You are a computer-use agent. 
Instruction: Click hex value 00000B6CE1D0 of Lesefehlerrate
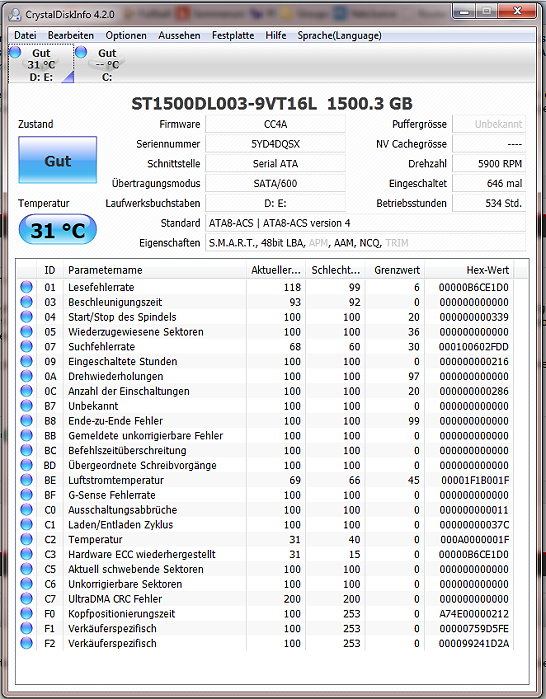click(x=473, y=287)
